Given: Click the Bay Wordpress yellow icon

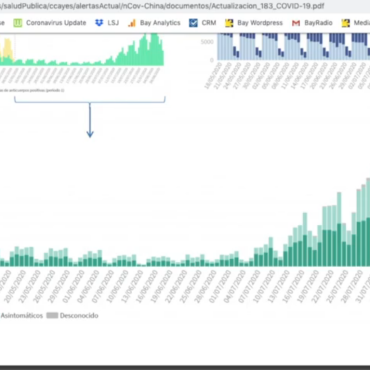Looking at the screenshot, I should pyautogui.click(x=229, y=23).
